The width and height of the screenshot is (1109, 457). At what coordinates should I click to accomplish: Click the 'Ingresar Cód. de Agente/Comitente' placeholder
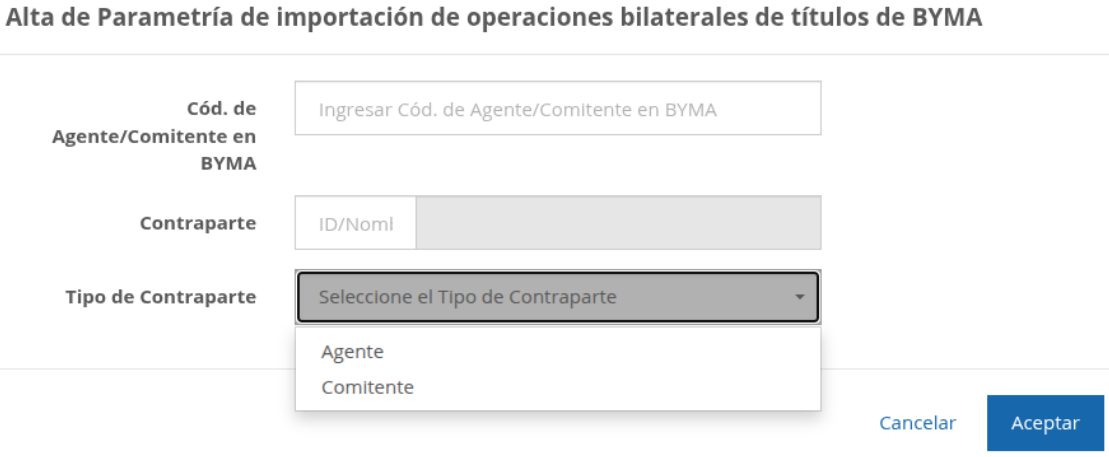click(517, 109)
